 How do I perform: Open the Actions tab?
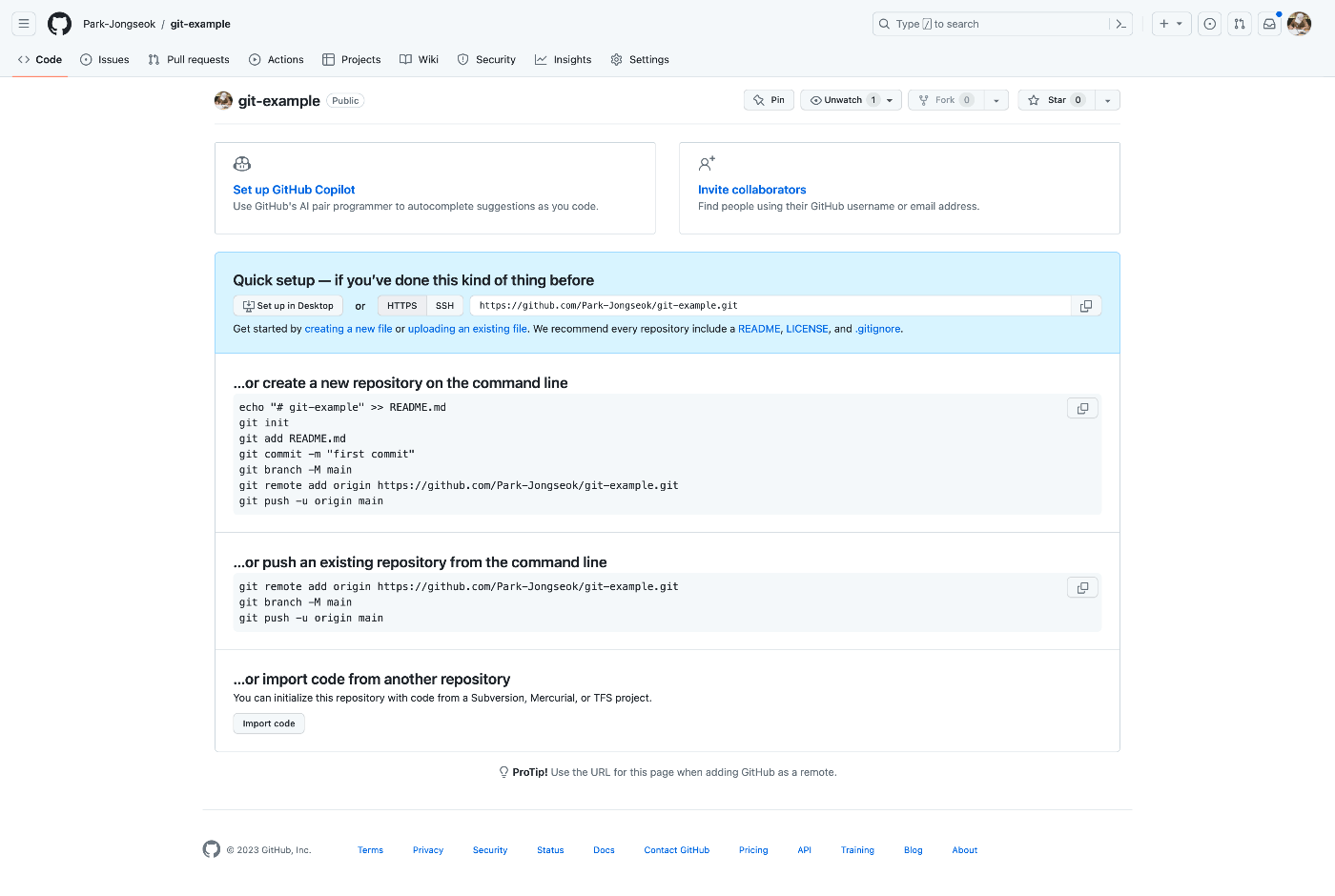tap(277, 59)
